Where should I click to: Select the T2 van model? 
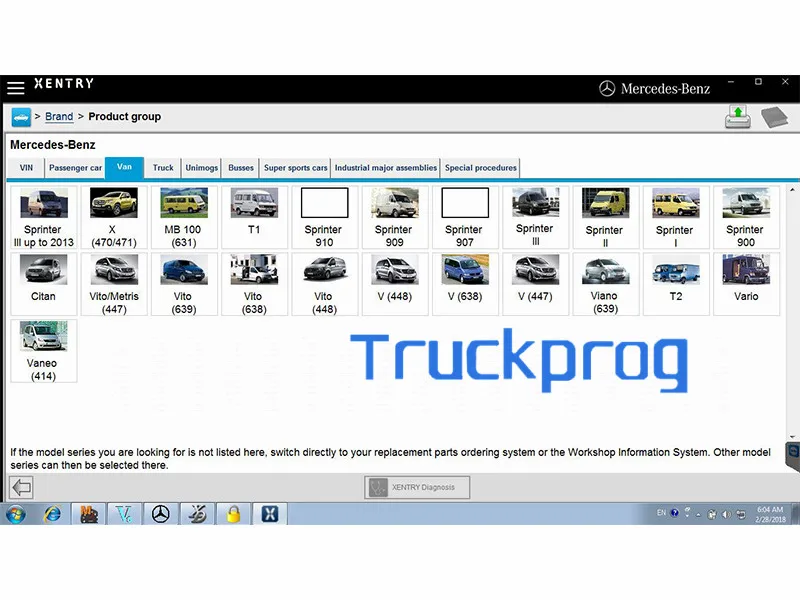click(676, 284)
